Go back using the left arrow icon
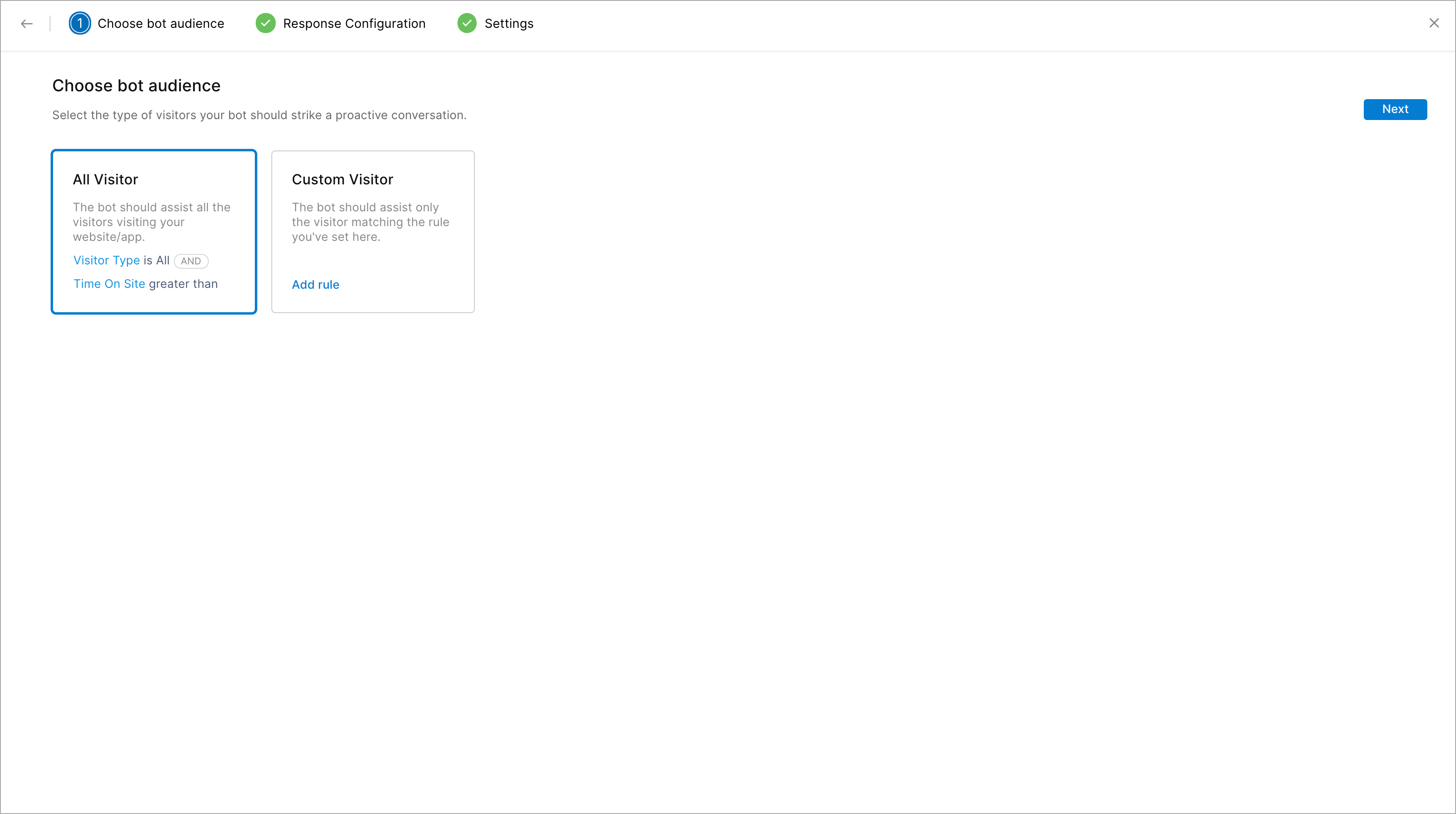The image size is (1456, 814). [27, 24]
